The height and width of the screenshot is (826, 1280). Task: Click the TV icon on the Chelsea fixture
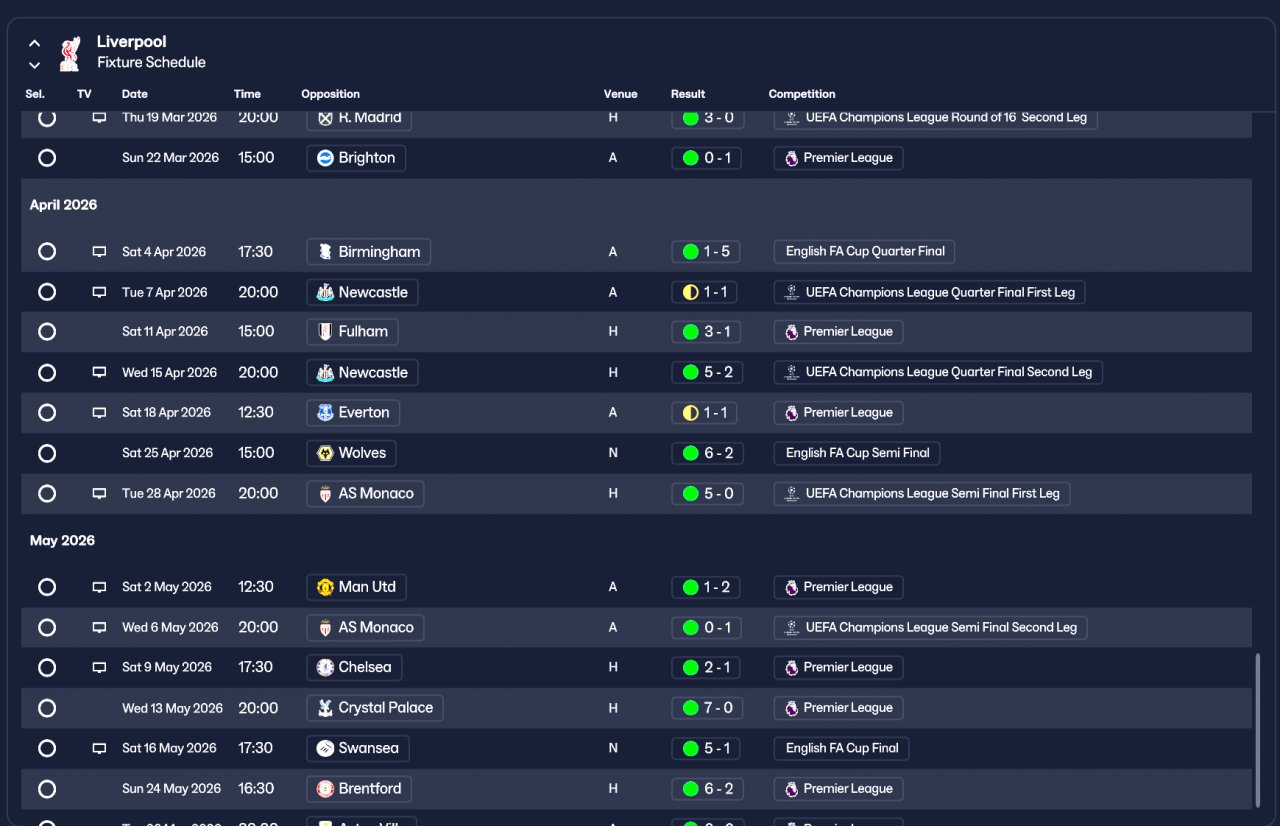point(99,667)
